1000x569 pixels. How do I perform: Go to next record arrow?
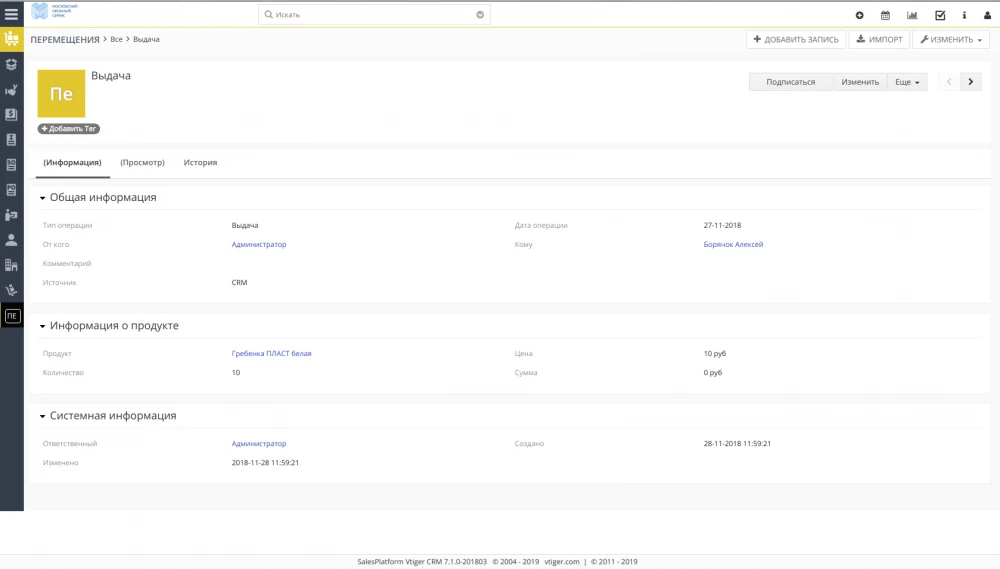point(971,82)
